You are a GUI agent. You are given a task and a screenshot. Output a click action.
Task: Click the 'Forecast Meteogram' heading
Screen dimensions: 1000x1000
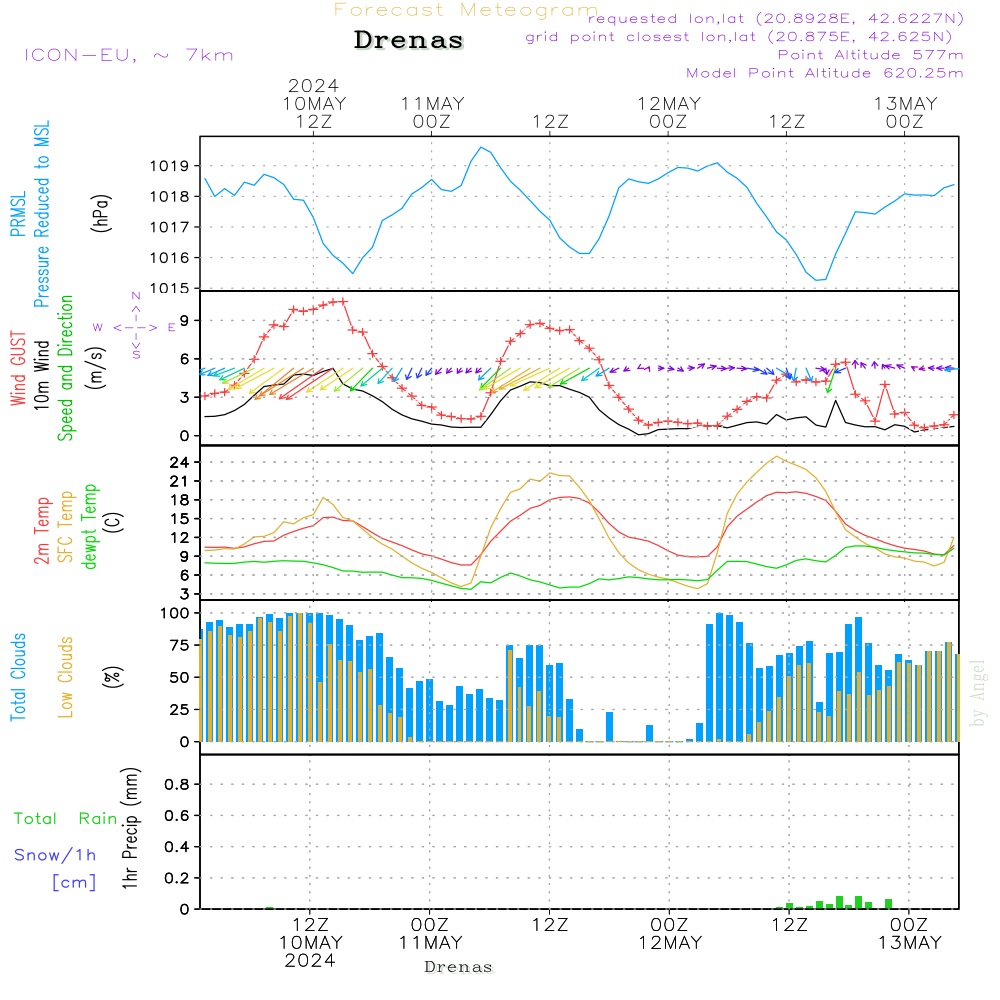466,10
